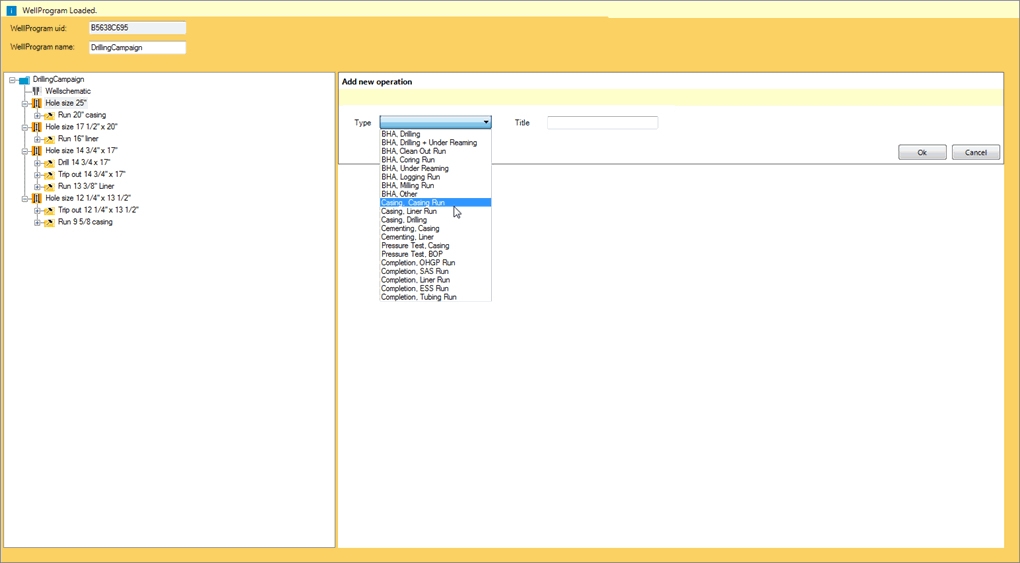Choose Completion, ESS Run option
Image resolution: width=1020 pixels, height=563 pixels.
coord(435,288)
